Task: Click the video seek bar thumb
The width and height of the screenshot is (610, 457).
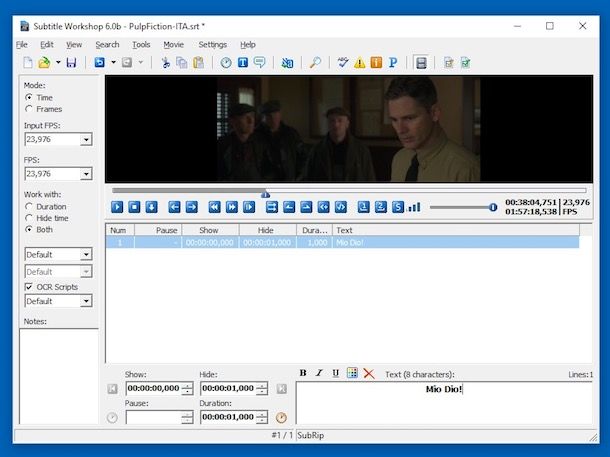Action: [265, 194]
